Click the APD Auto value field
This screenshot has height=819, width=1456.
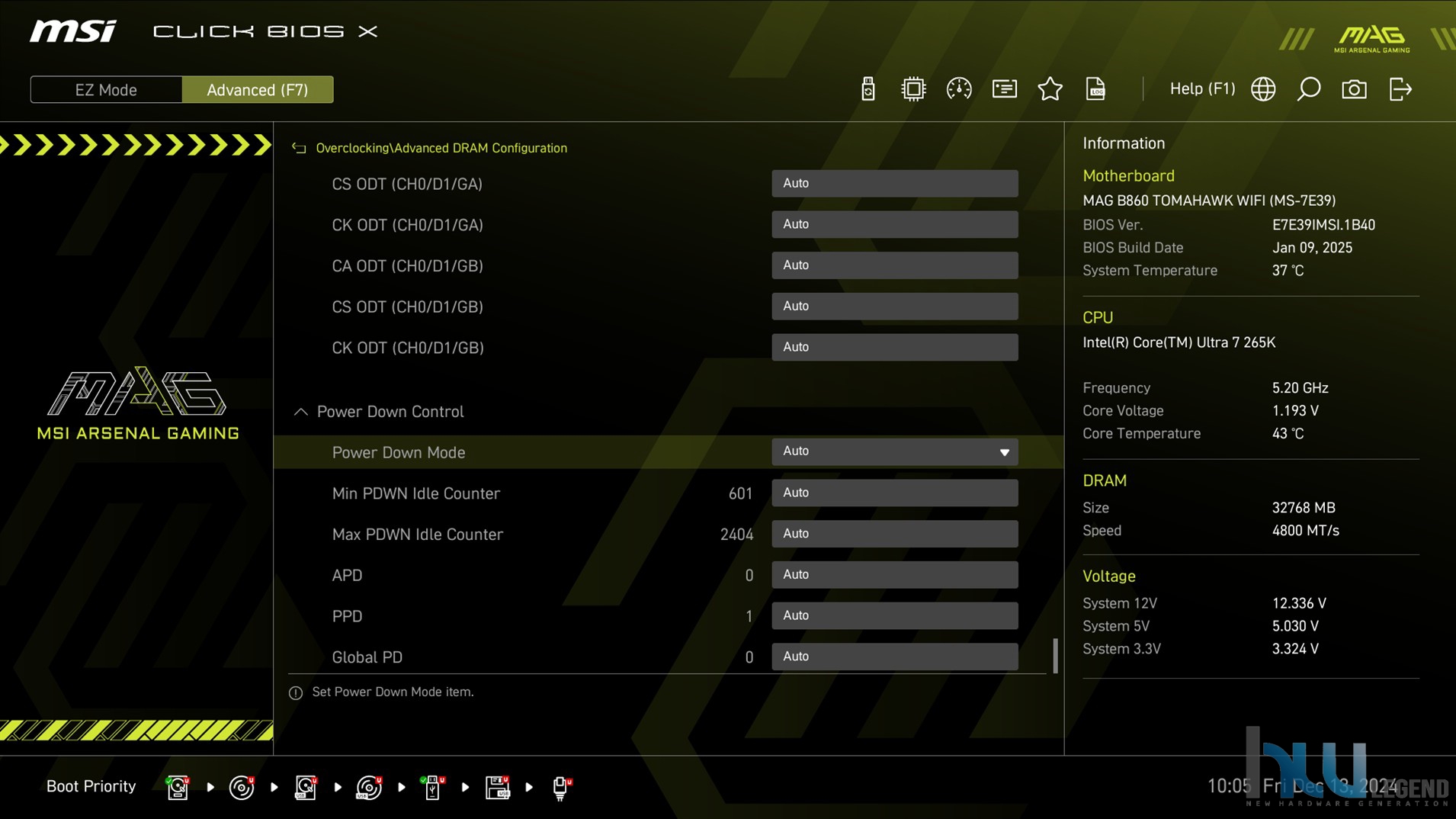[x=894, y=575]
